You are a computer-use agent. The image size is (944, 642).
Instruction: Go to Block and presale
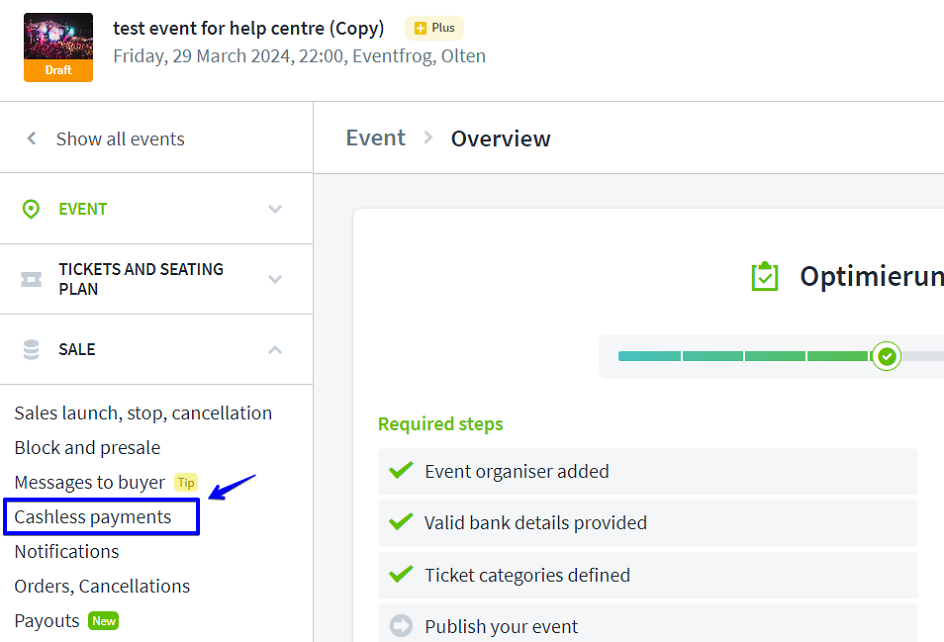pos(87,448)
